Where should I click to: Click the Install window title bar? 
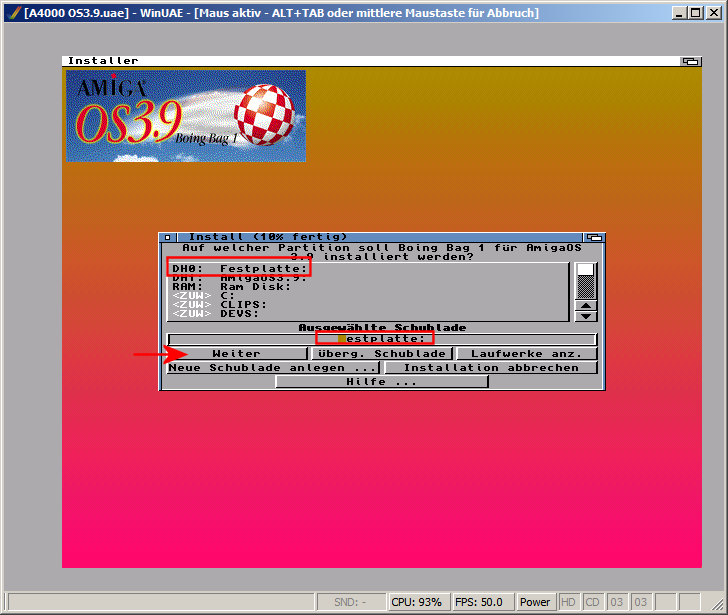point(379,237)
